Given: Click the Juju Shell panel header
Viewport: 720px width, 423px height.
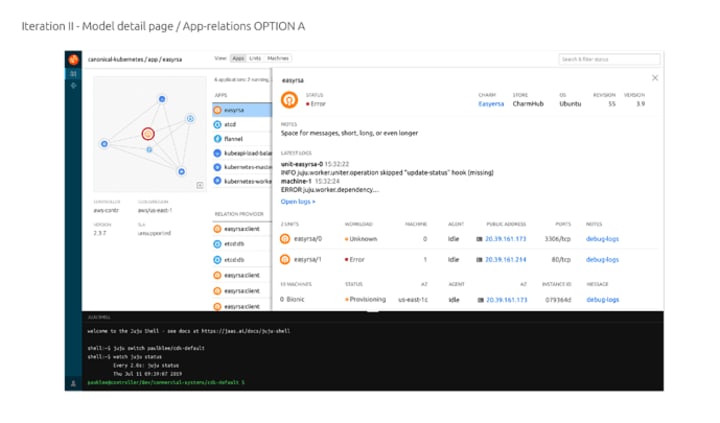Looking at the screenshot, I should coord(372,317).
